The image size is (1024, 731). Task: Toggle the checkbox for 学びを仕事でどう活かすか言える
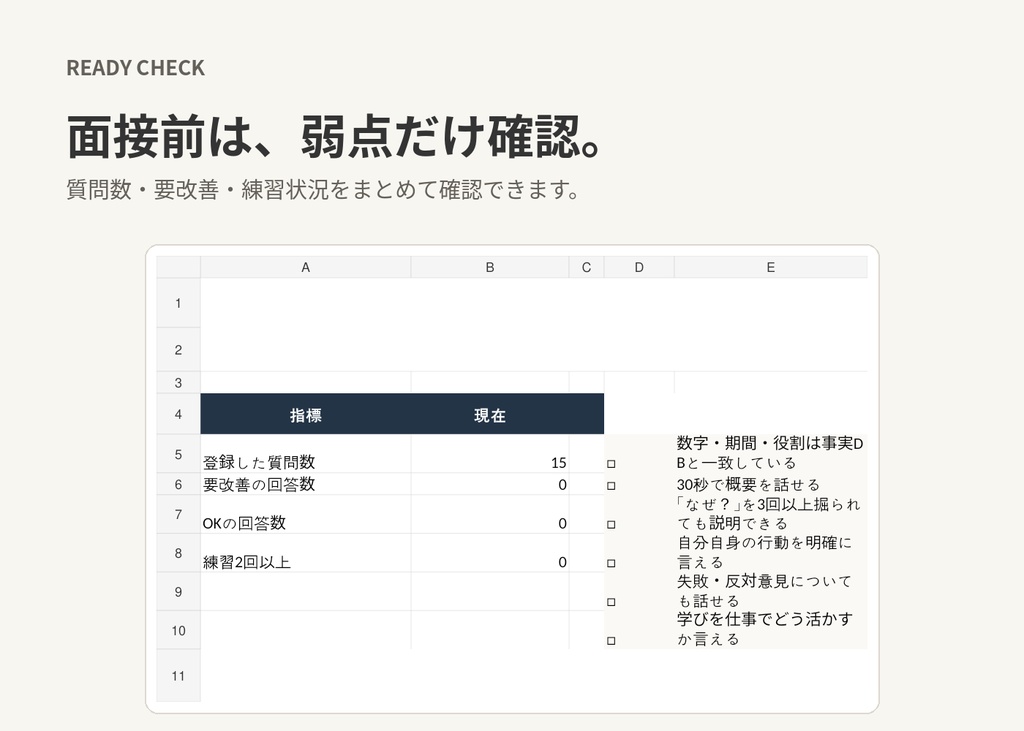tap(611, 640)
